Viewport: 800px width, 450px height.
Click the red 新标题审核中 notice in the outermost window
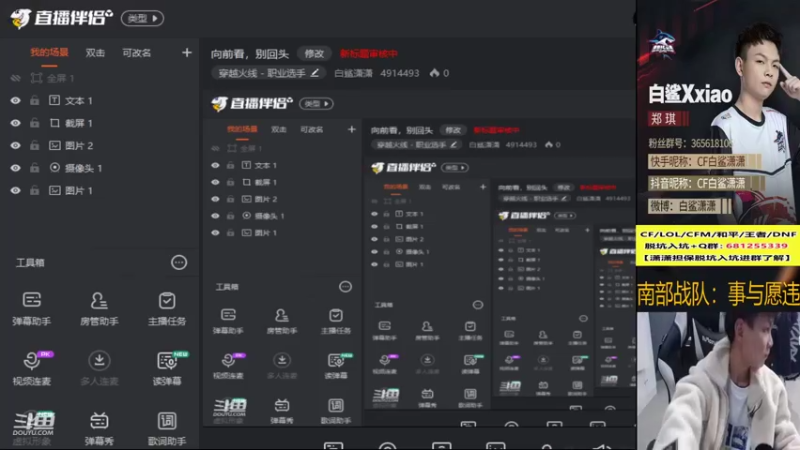click(368, 54)
